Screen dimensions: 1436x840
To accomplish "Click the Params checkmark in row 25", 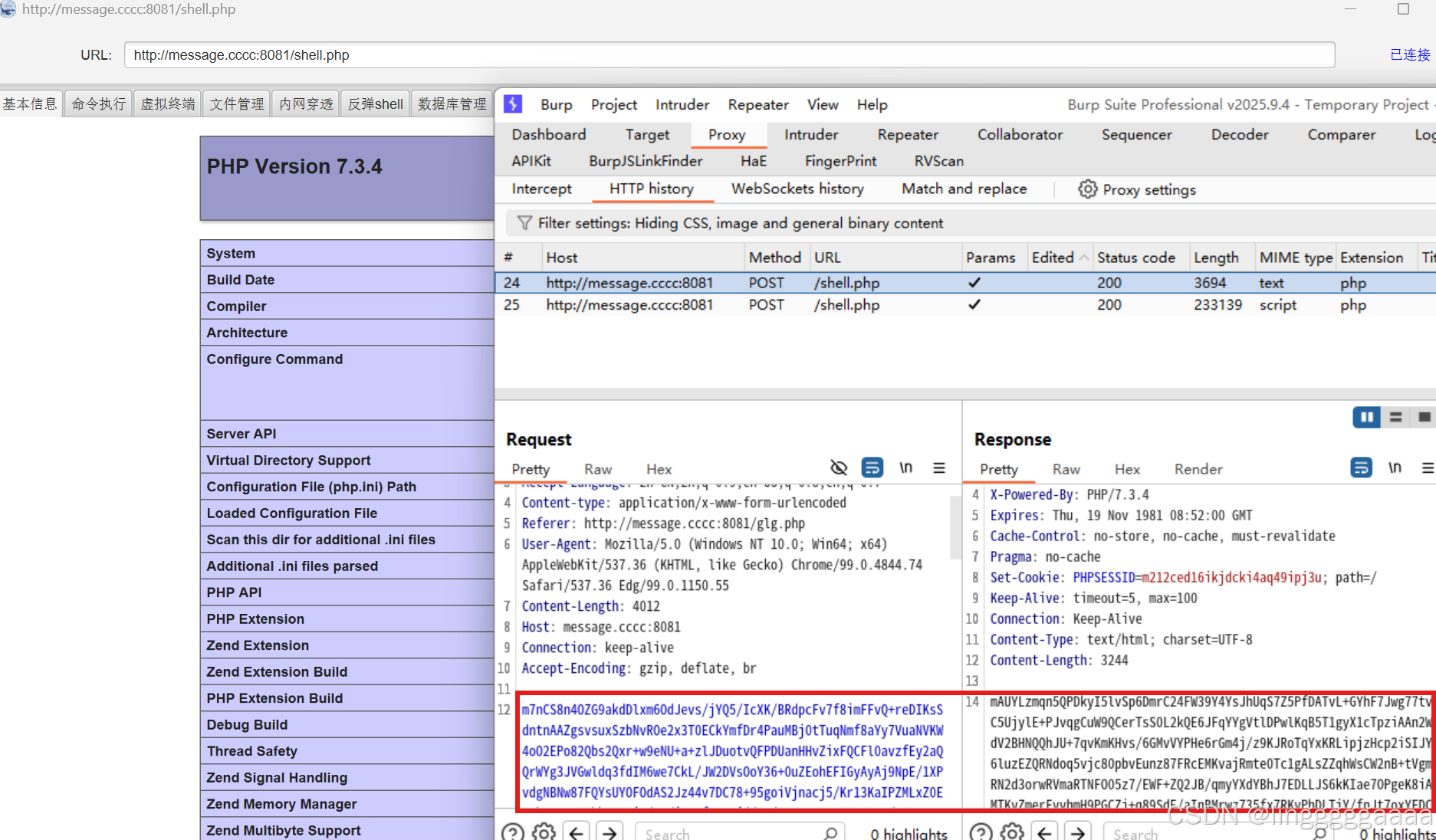I will click(x=974, y=304).
